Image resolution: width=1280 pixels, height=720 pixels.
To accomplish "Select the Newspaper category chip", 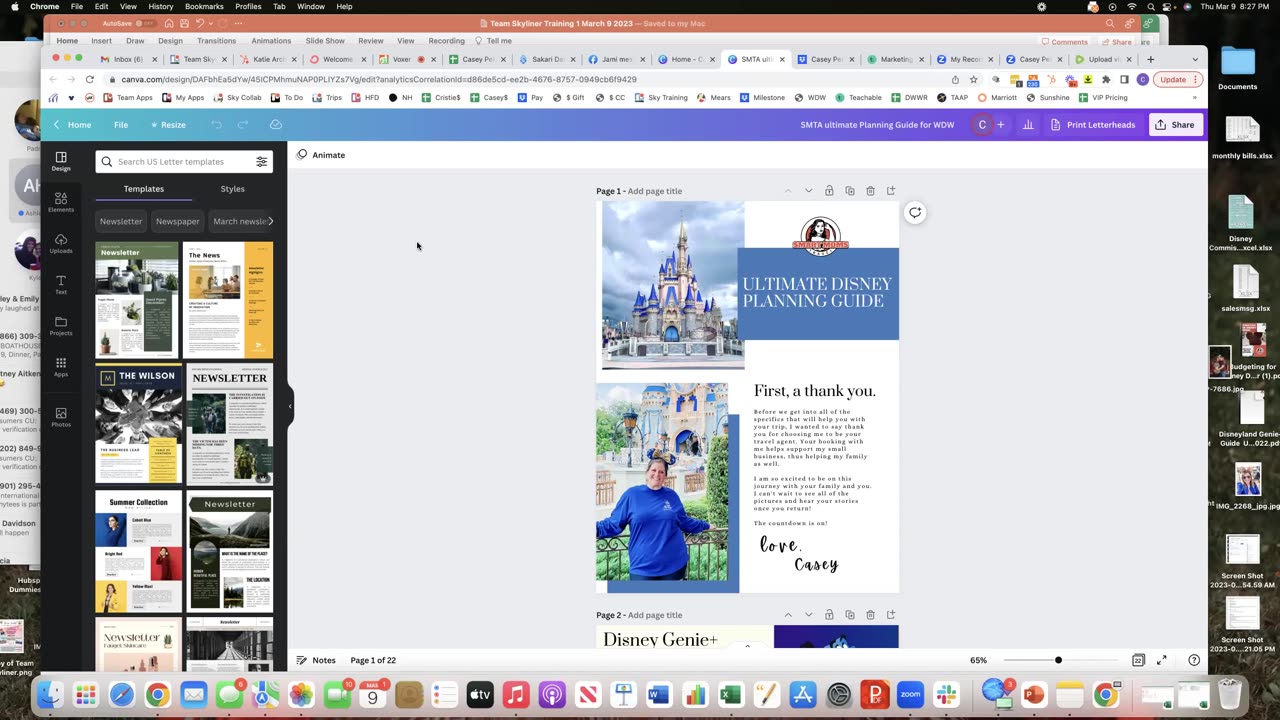I will coord(178,221).
